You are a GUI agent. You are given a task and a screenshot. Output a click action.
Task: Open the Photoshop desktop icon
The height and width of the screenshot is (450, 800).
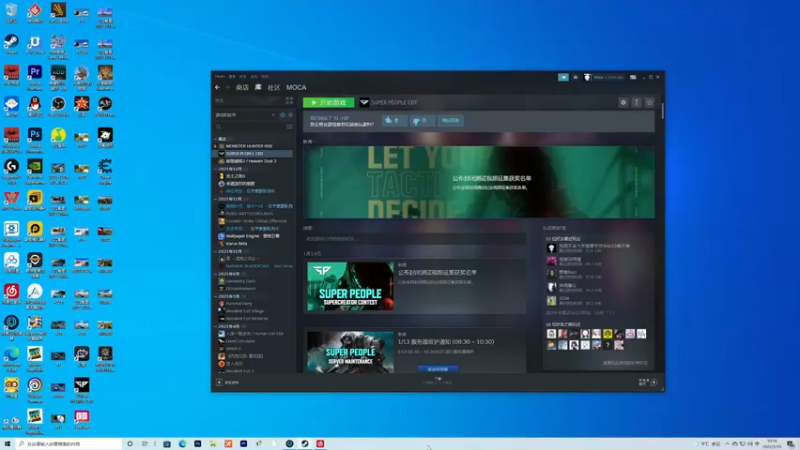tap(35, 135)
